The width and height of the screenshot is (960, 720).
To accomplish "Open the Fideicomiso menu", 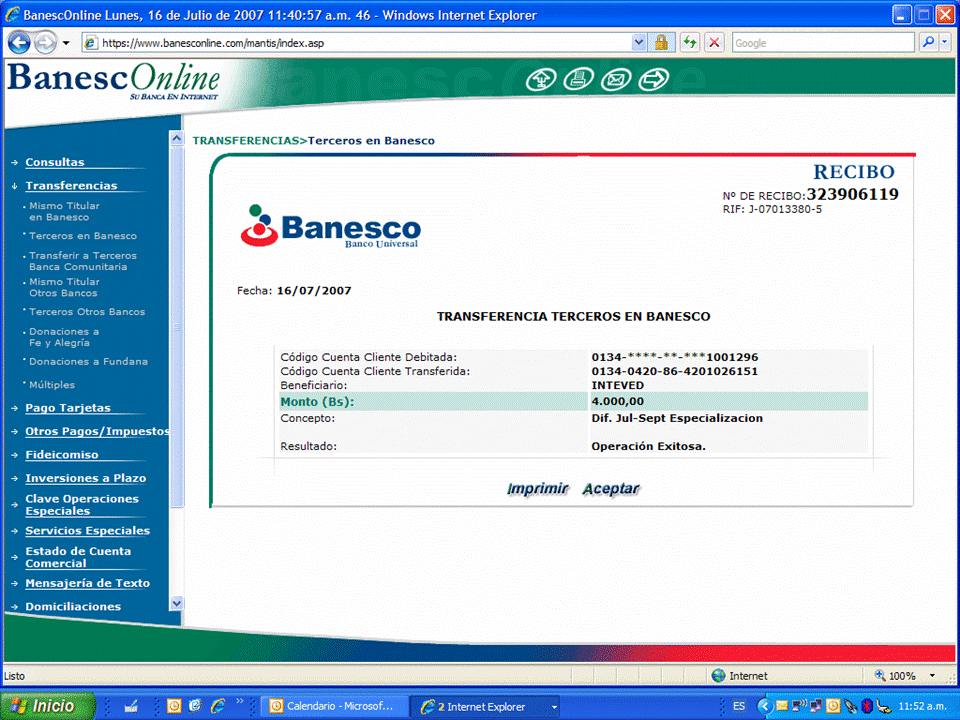I will (62, 455).
